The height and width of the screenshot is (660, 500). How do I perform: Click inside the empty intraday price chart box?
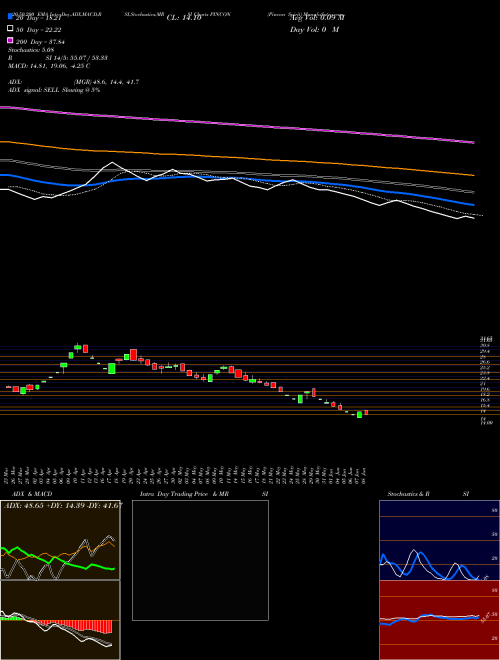[200, 560]
